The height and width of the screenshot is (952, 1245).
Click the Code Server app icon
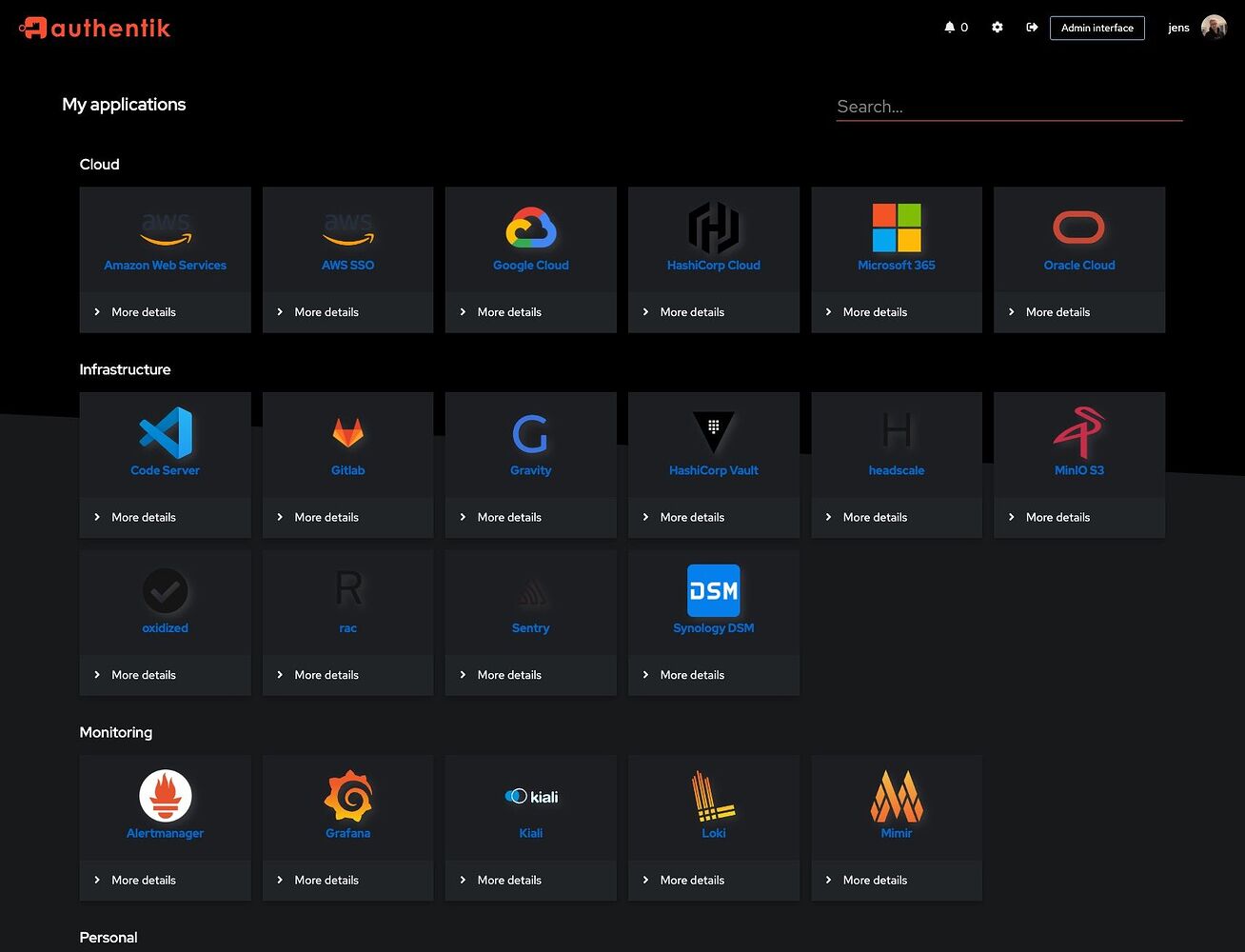point(165,431)
